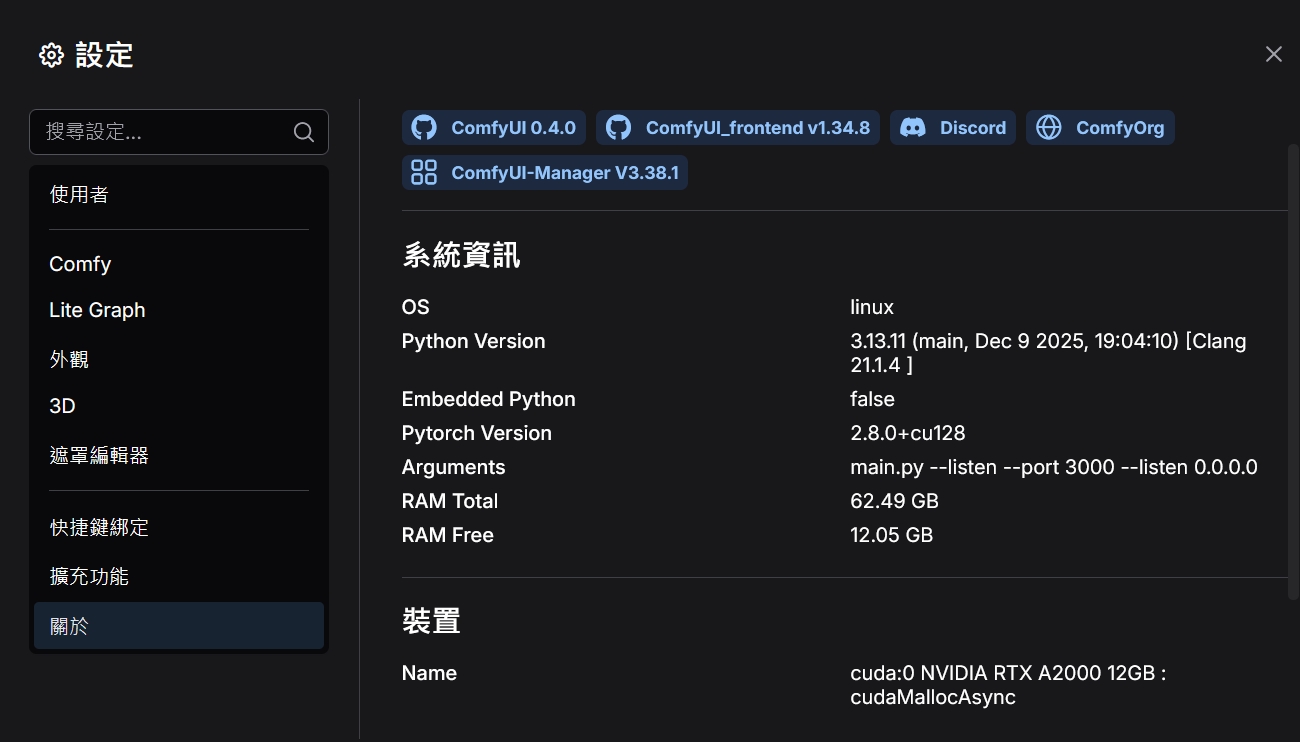Click the ComfyUI-Manager grid icon
The height and width of the screenshot is (742, 1300).
pyautogui.click(x=424, y=173)
